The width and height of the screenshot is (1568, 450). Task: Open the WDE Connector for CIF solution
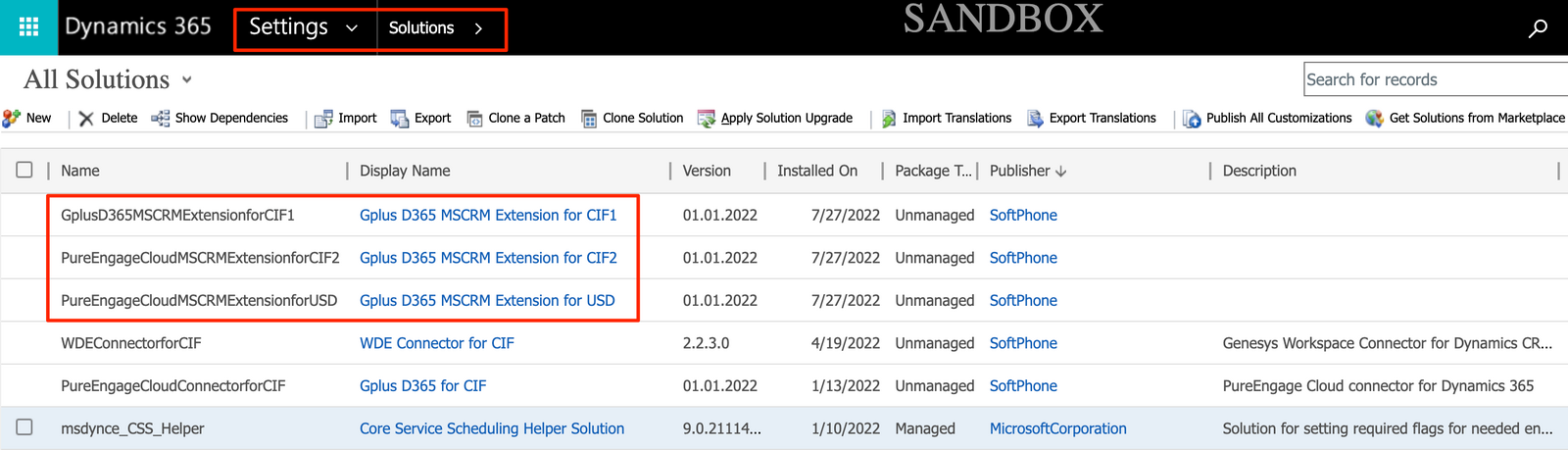point(437,343)
